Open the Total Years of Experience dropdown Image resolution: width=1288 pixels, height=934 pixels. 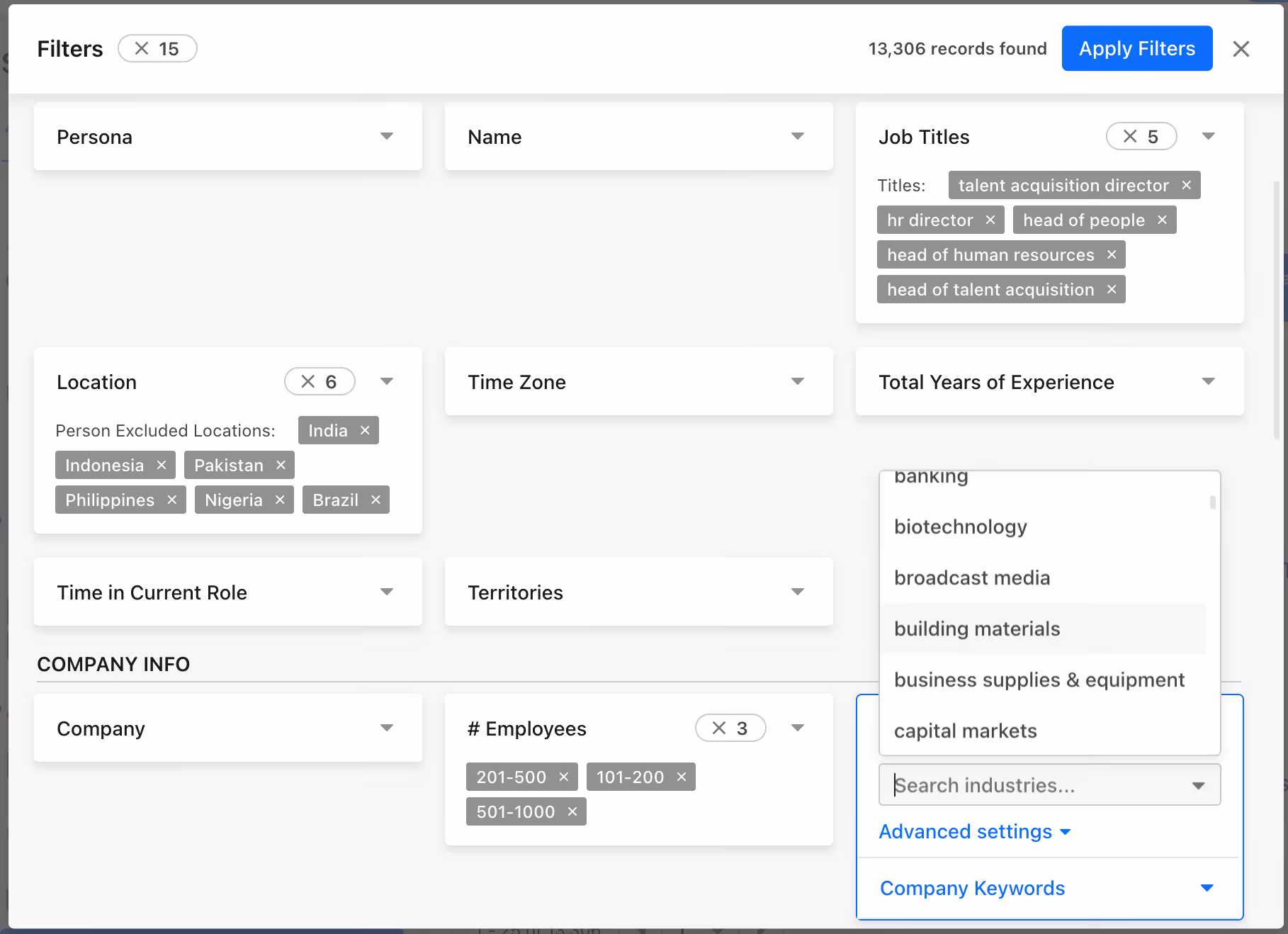point(1208,381)
